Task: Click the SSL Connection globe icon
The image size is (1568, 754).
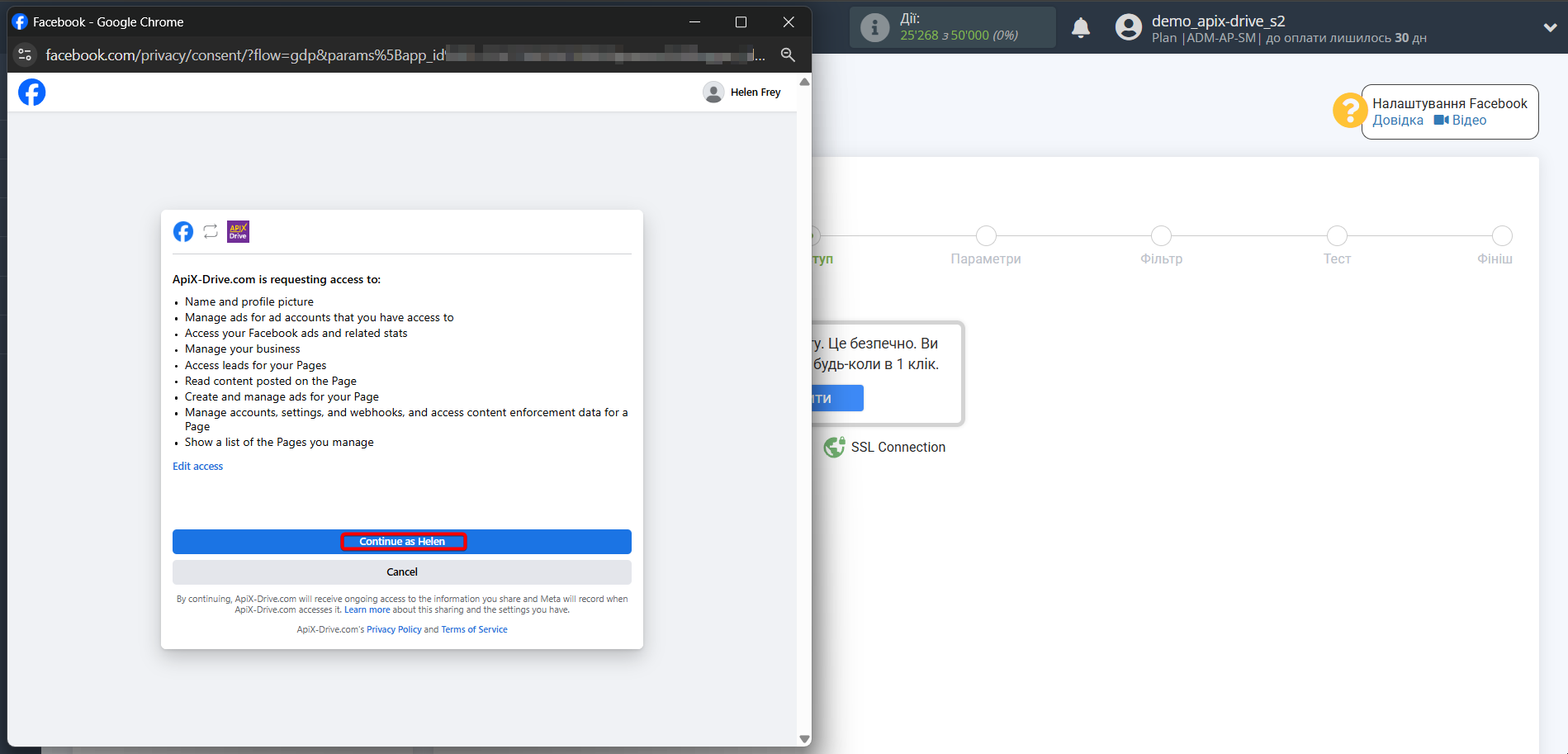Action: [834, 447]
